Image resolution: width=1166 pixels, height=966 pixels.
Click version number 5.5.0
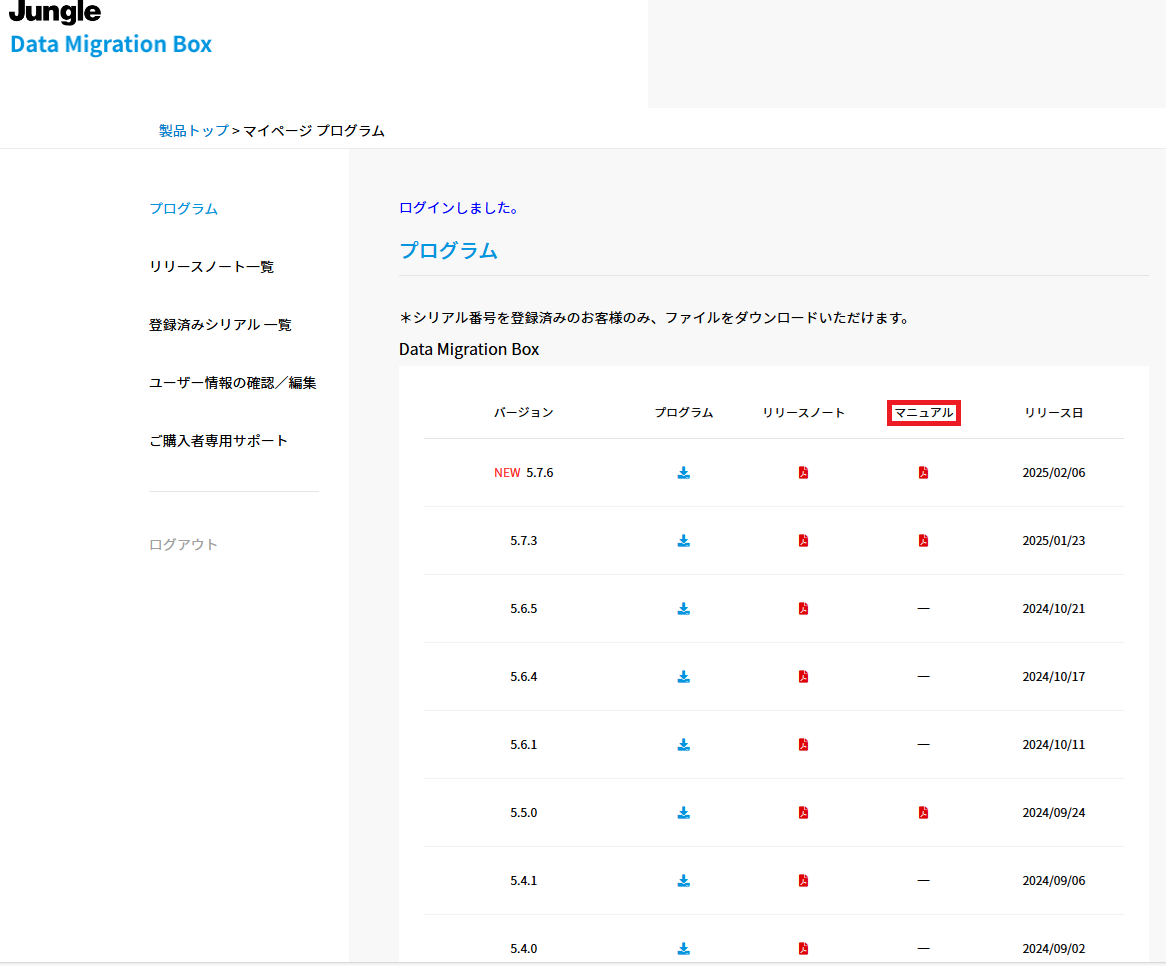pyautogui.click(x=524, y=813)
